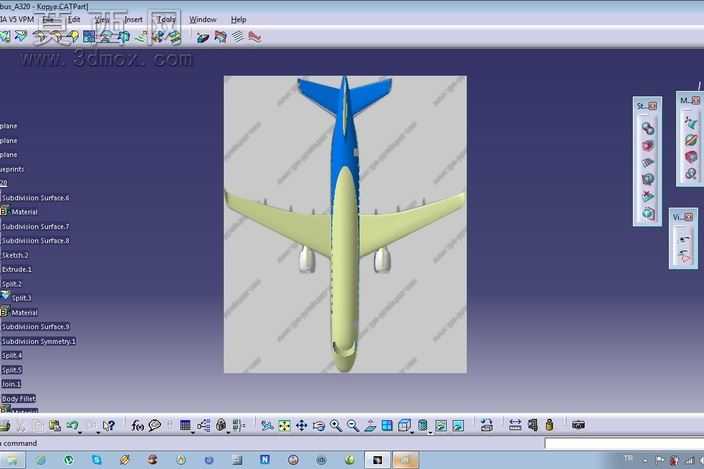The width and height of the screenshot is (704, 469).
Task: Click the stacked lines icon in top toolbar
Action: [x=238, y=37]
